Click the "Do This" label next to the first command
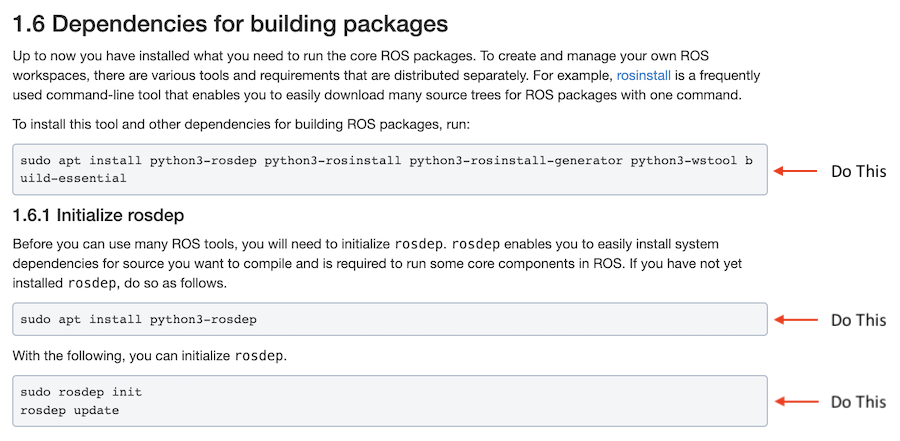The image size is (900, 441). (x=858, y=171)
